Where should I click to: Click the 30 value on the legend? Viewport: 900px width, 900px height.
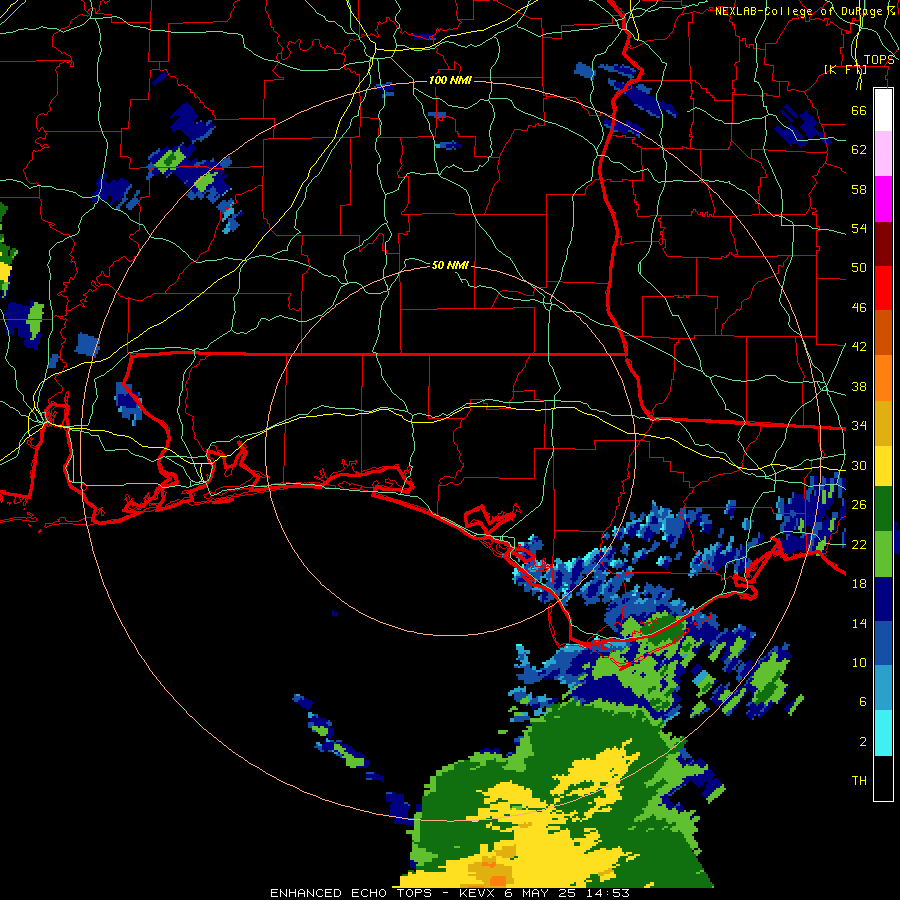pyautogui.click(x=859, y=465)
